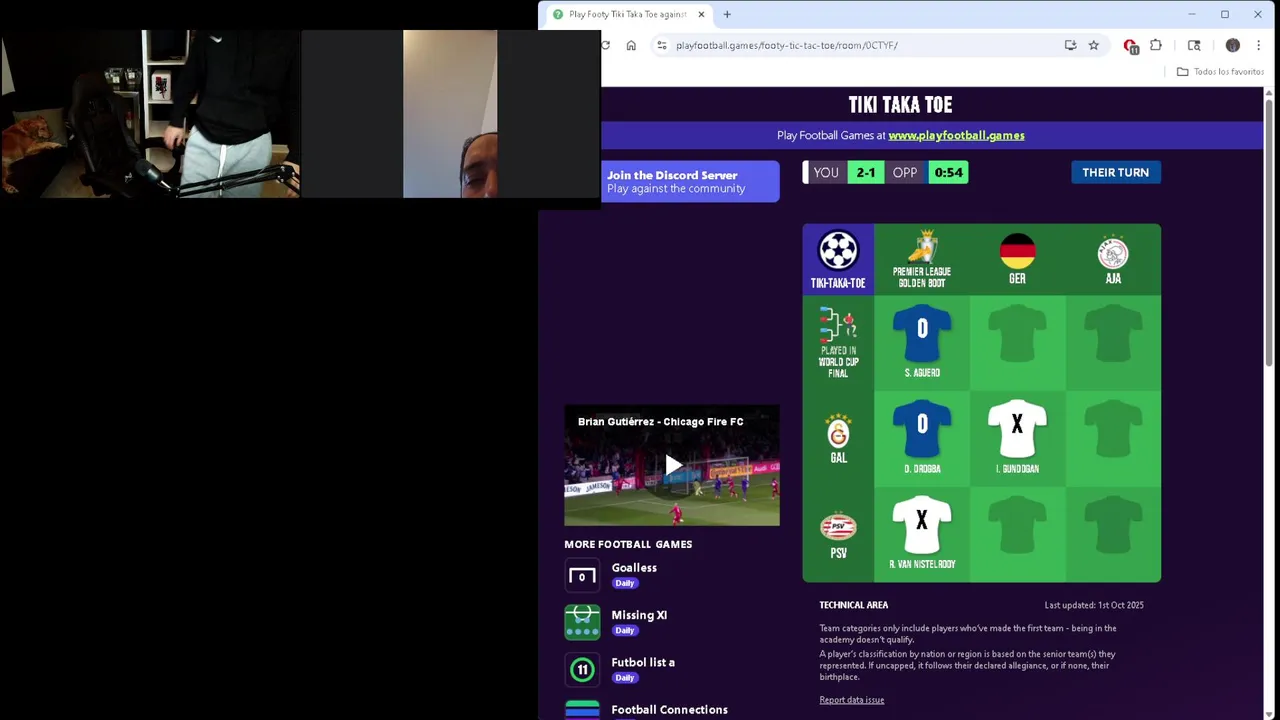Open the Chrome three-dot menu
The image size is (1280, 720).
(1258, 45)
